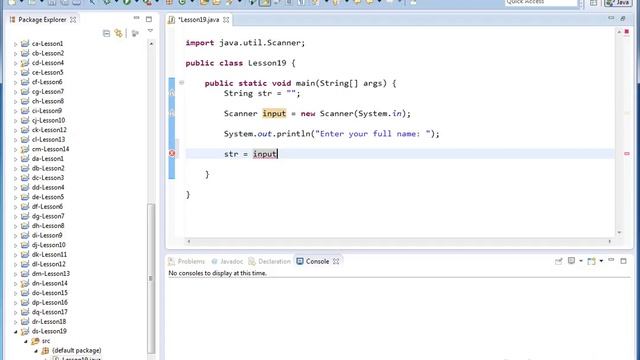Click the cd-Lesson4 project icon
Image resolution: width=640 pixels, height=360 pixels.
tap(25, 63)
